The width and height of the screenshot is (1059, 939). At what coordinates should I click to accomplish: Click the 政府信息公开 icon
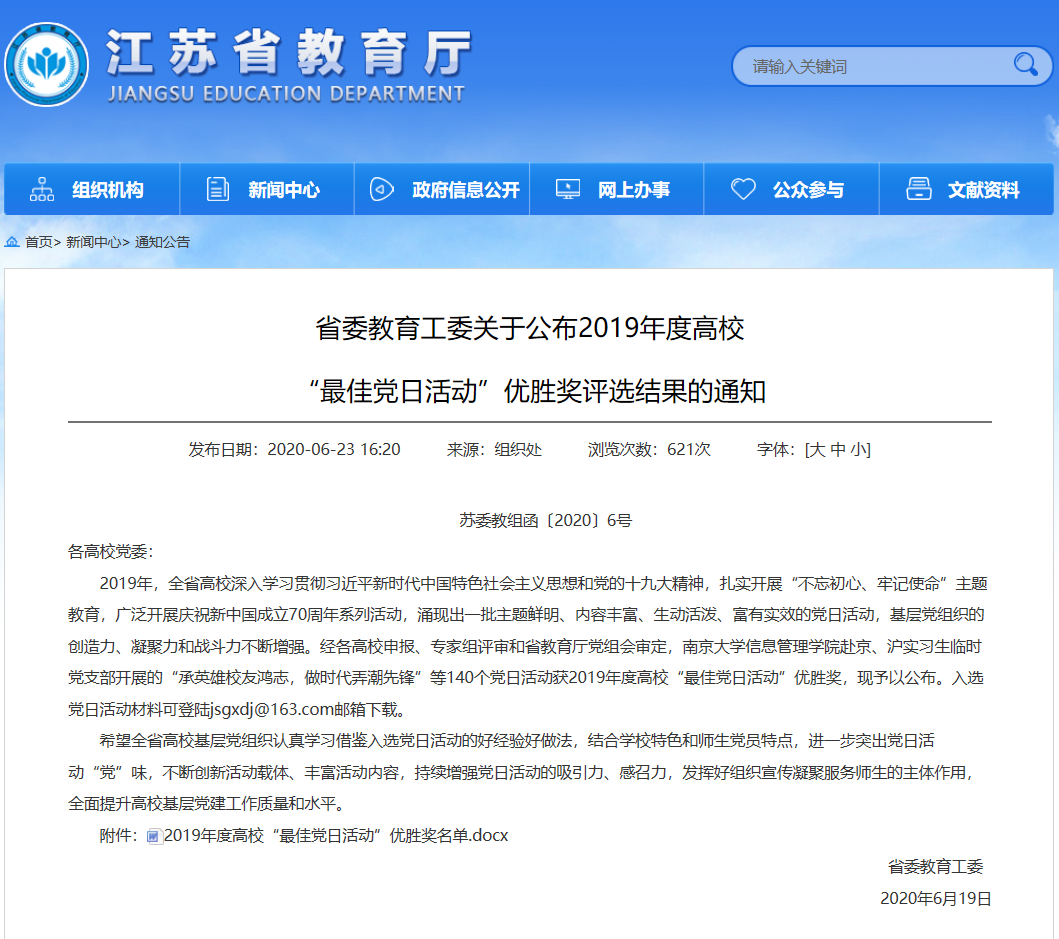(382, 189)
